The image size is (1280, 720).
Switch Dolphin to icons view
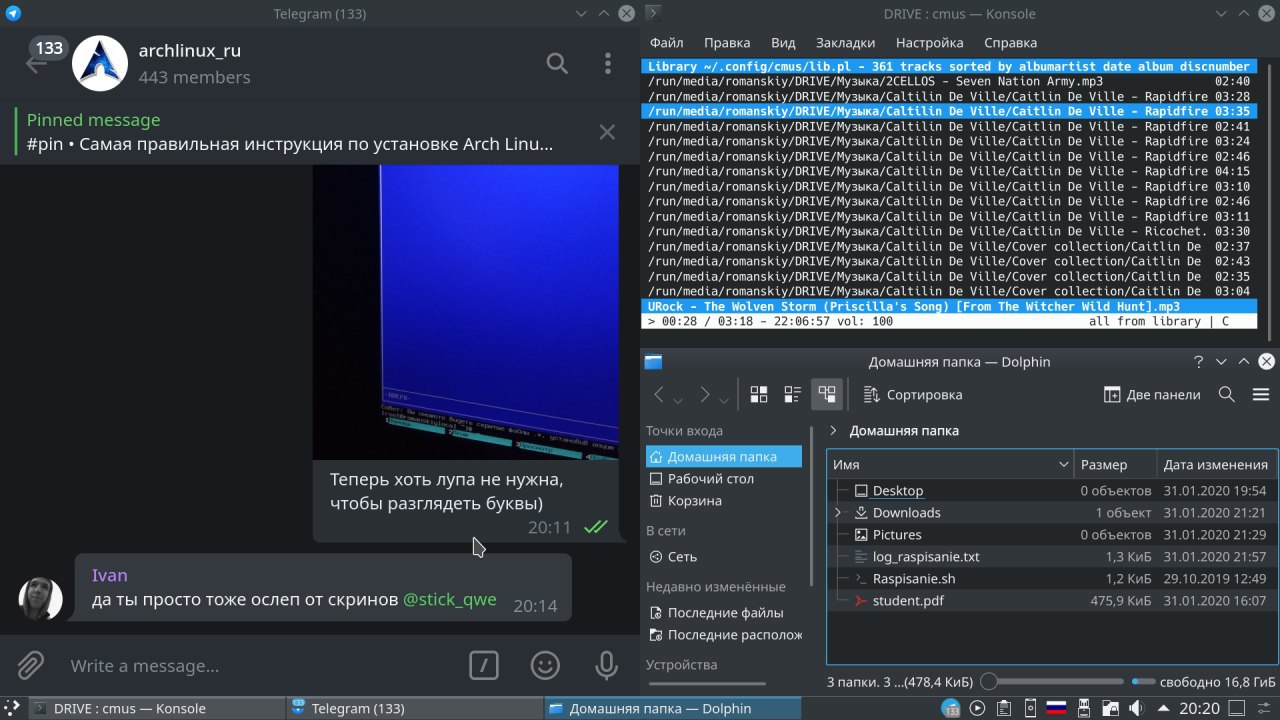click(x=759, y=395)
